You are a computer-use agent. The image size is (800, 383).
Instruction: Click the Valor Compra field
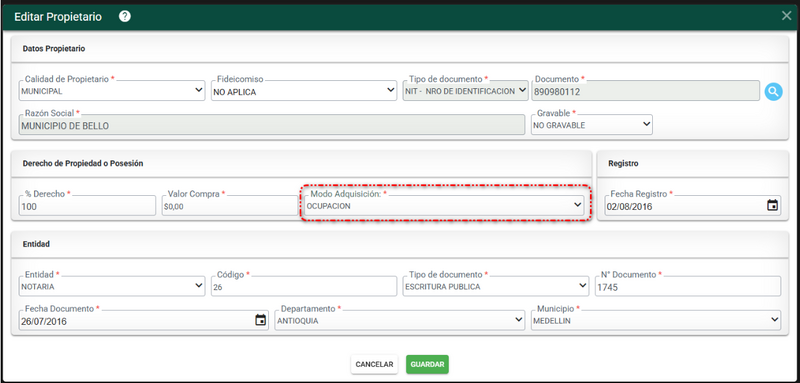tap(230, 206)
